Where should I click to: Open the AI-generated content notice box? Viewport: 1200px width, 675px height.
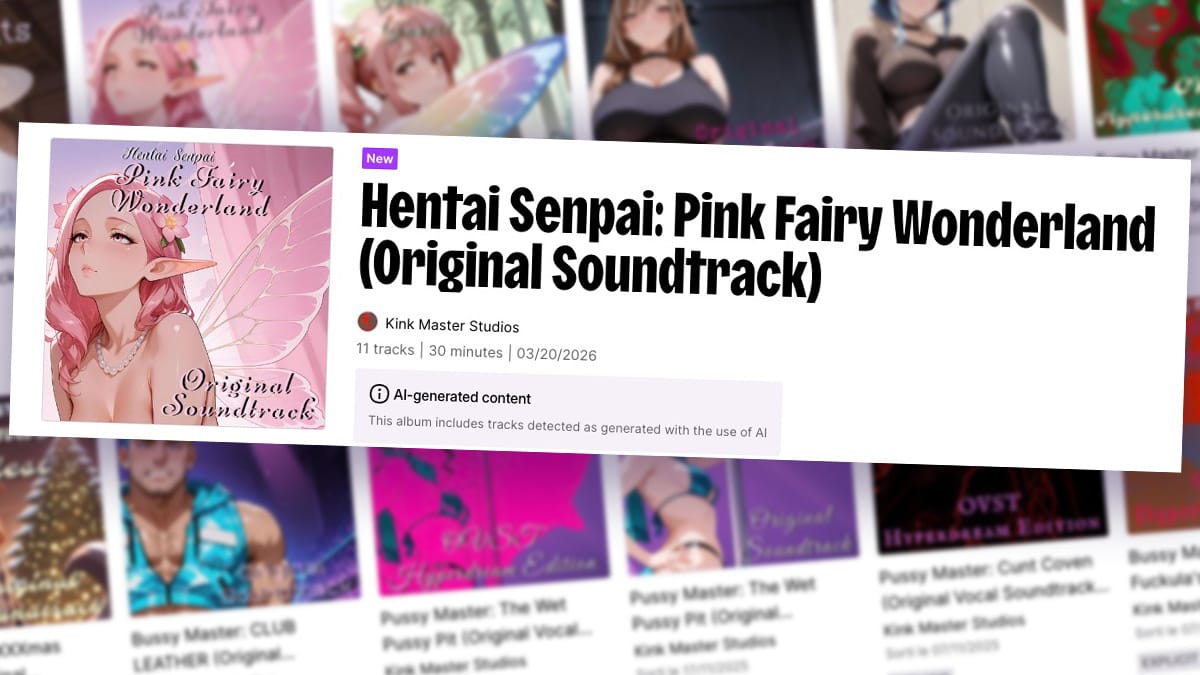point(567,410)
